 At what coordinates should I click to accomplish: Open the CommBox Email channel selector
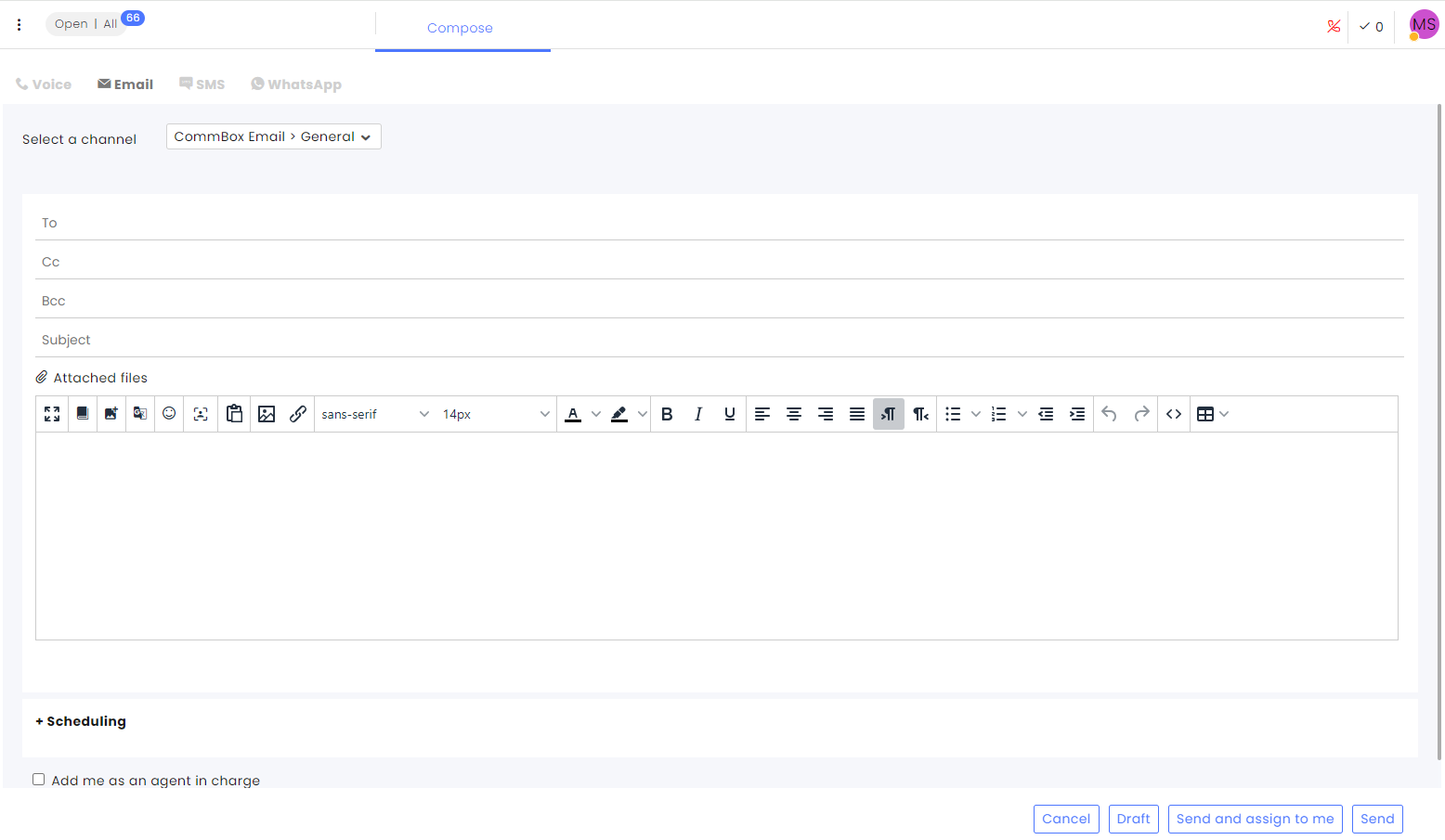click(273, 136)
